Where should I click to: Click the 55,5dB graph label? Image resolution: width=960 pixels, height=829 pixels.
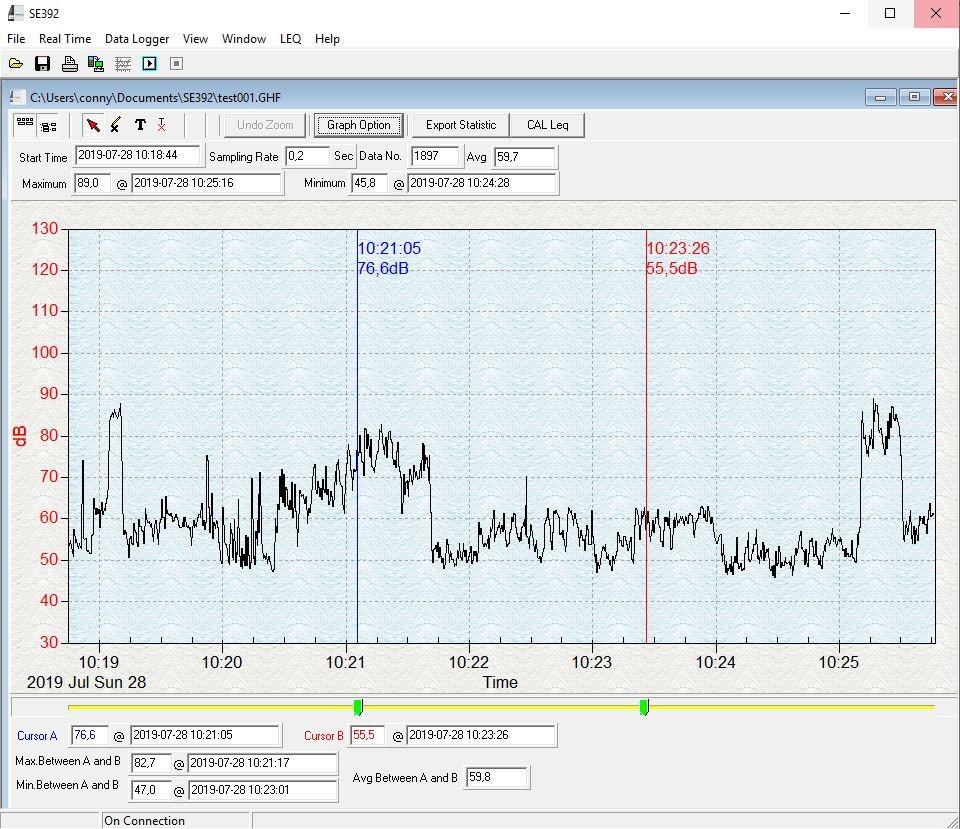672,269
